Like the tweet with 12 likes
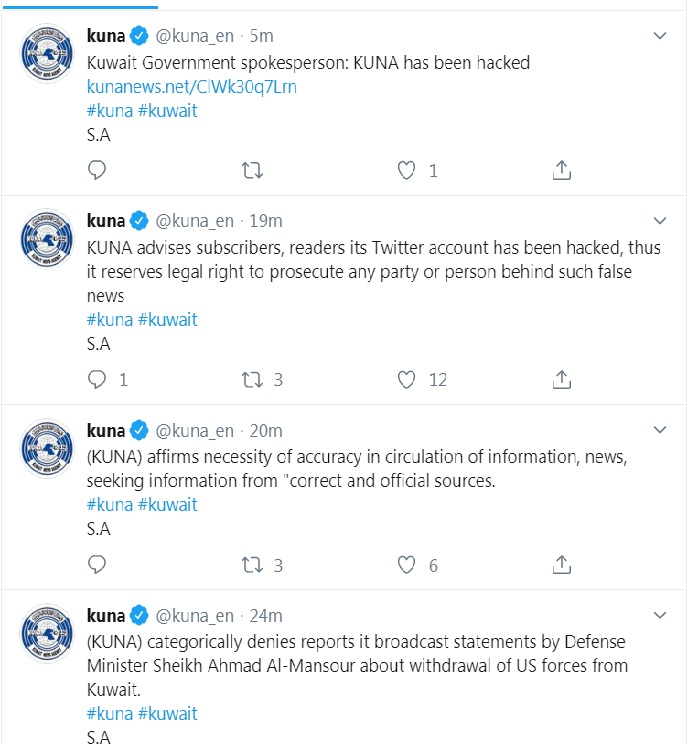 (406, 379)
